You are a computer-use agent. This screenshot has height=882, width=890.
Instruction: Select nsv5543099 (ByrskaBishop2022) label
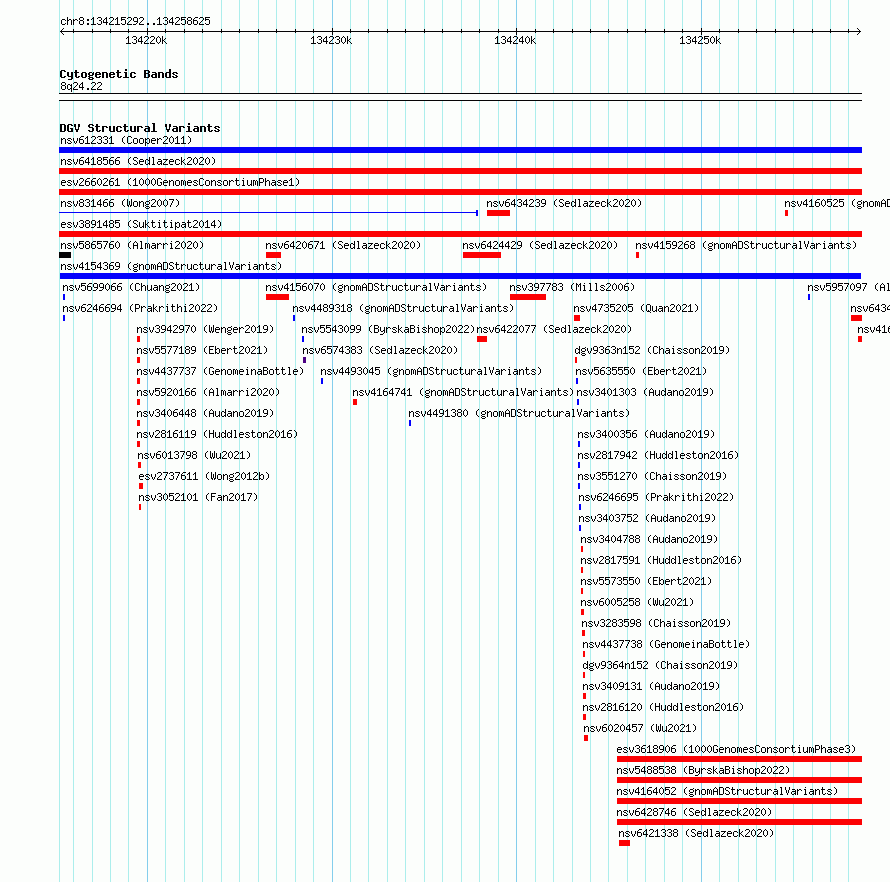pyautogui.click(x=388, y=329)
